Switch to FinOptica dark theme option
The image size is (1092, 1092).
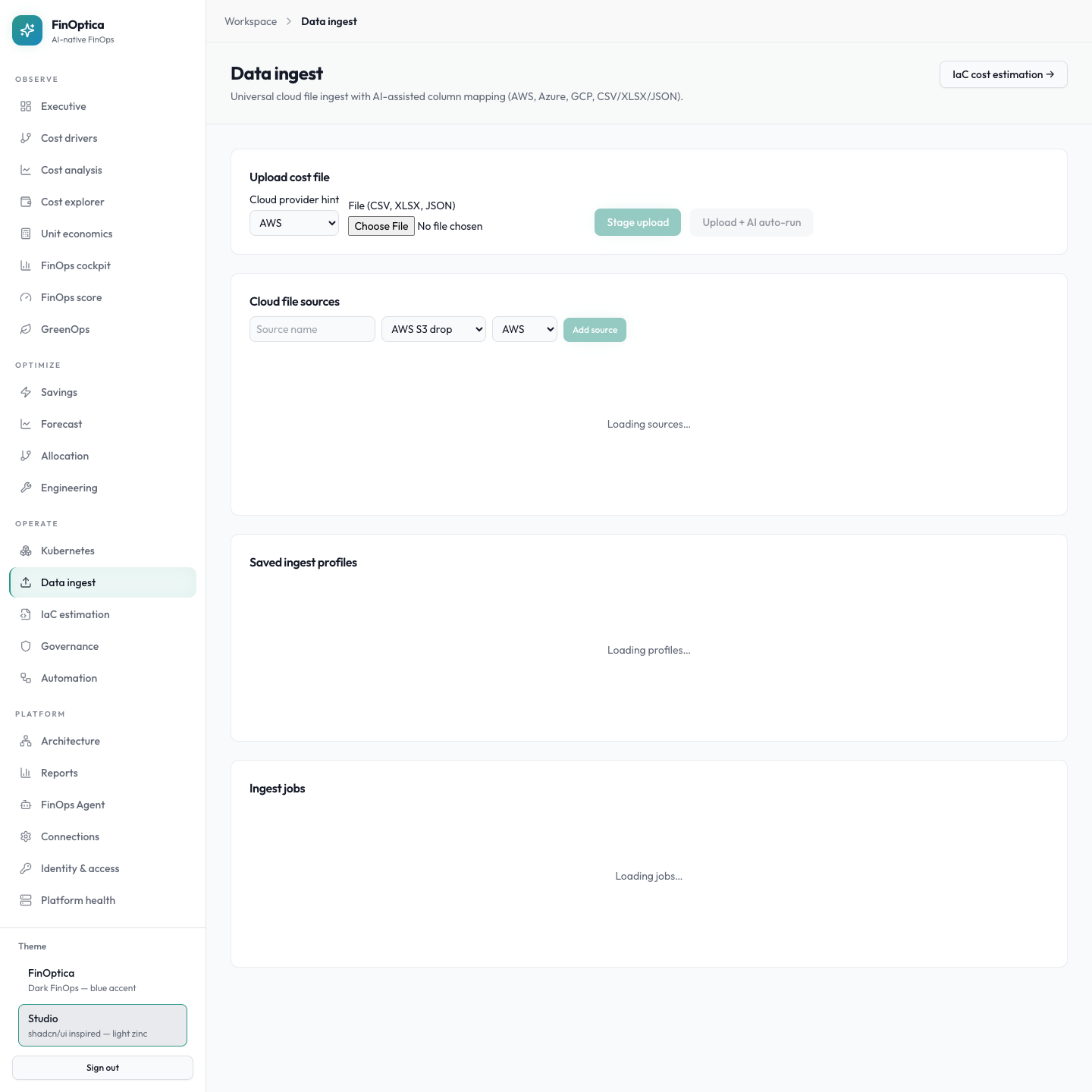[x=102, y=980]
